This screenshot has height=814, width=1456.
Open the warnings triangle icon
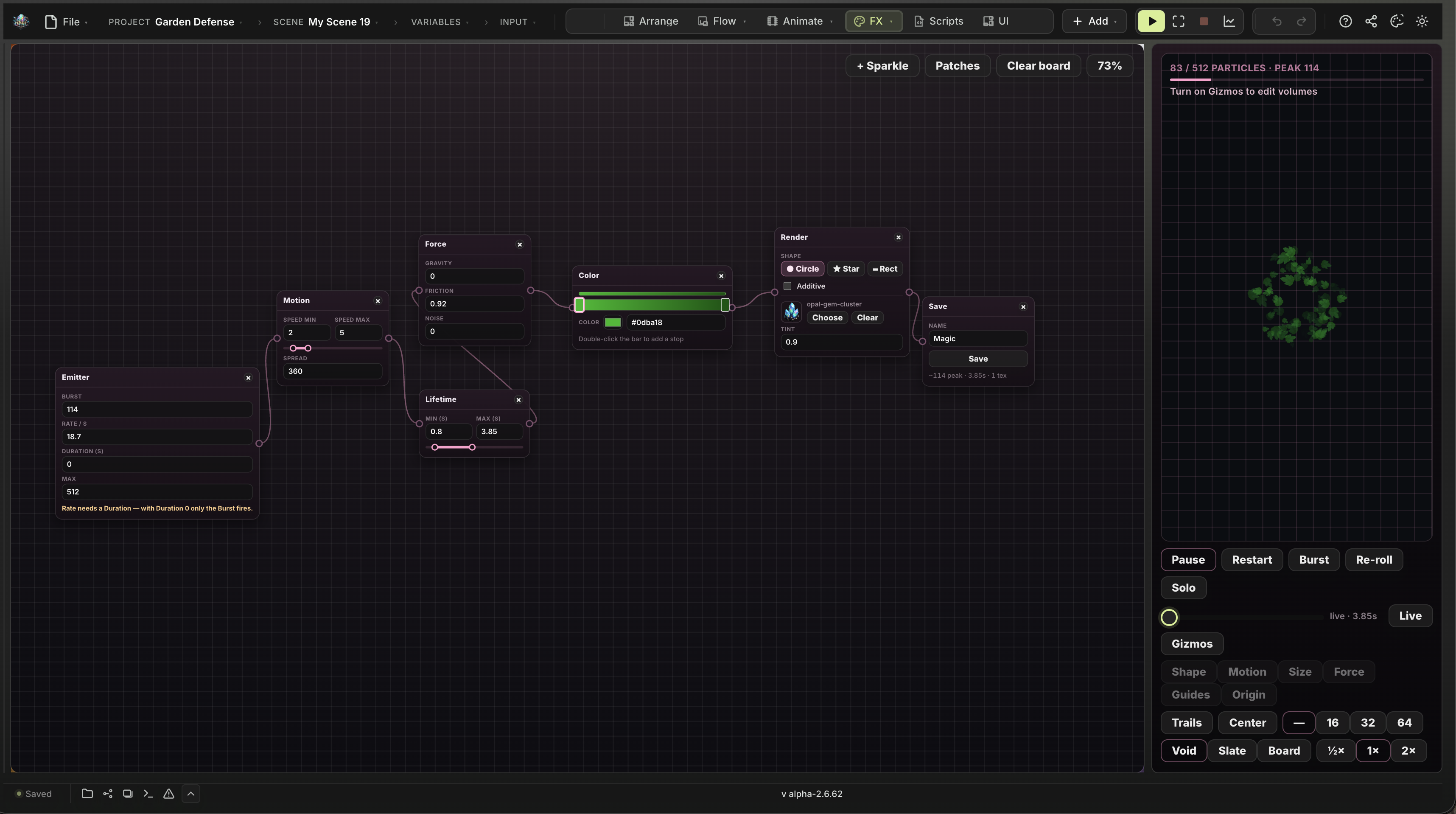pyautogui.click(x=168, y=794)
